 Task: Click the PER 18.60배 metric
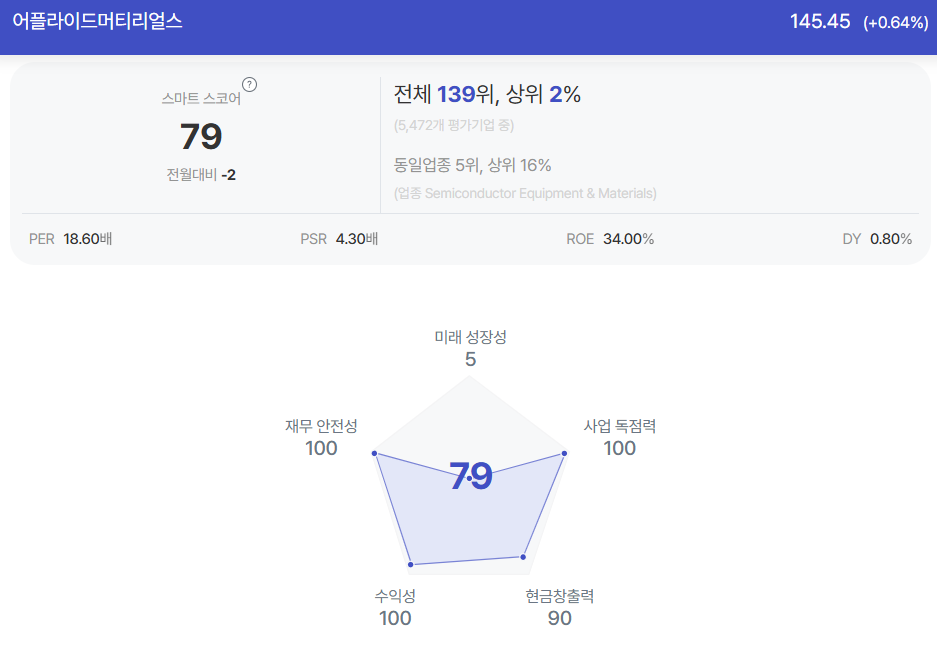pos(71,239)
